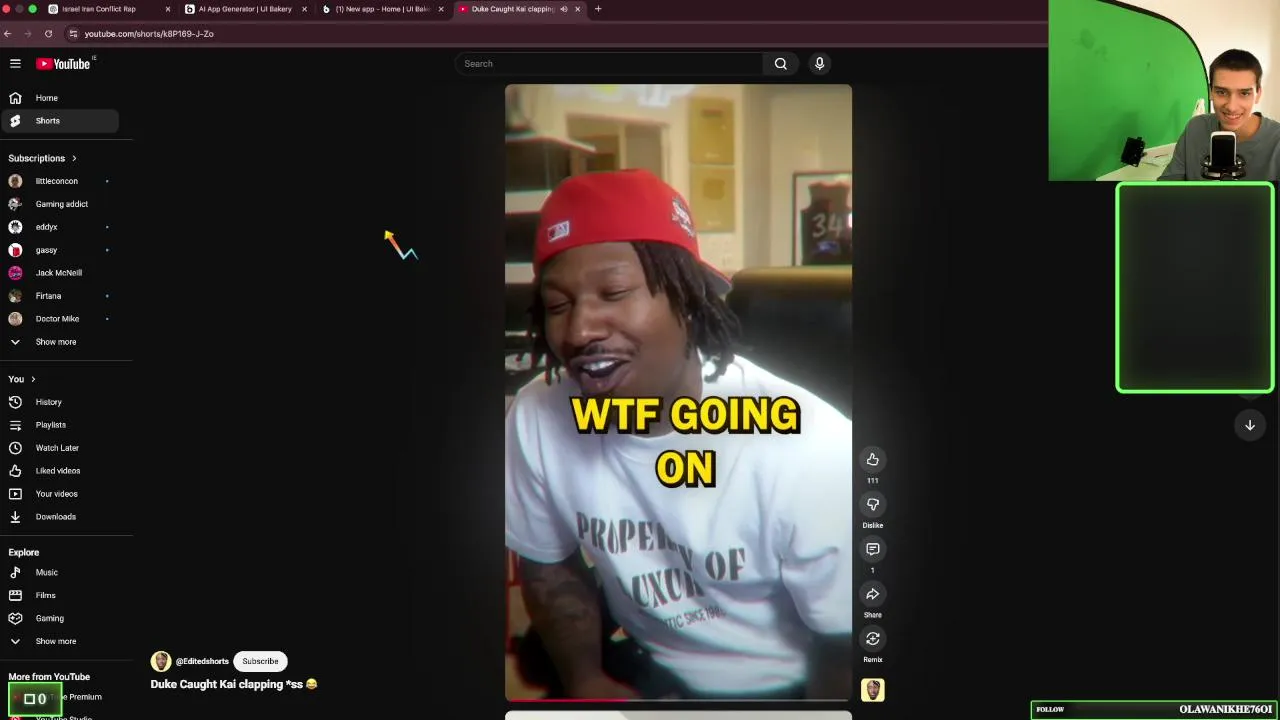Click the @Editedshorts channel avatar
1280x720 pixels.
(161, 661)
